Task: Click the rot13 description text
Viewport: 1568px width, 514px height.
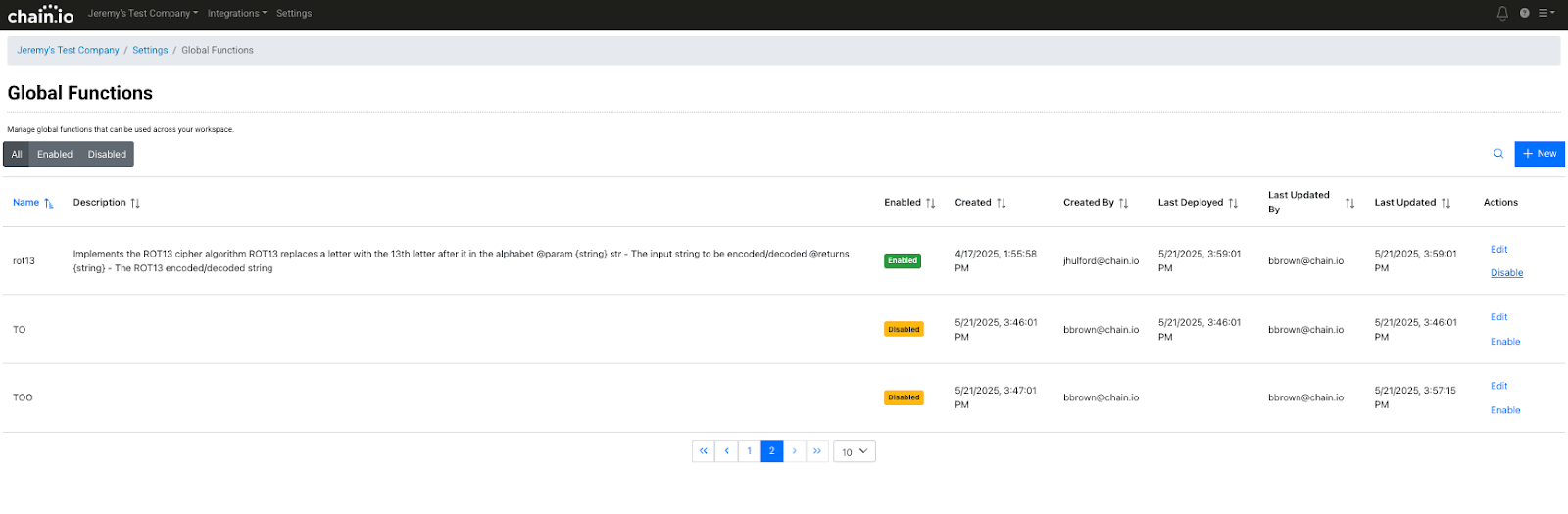Action: point(462,260)
